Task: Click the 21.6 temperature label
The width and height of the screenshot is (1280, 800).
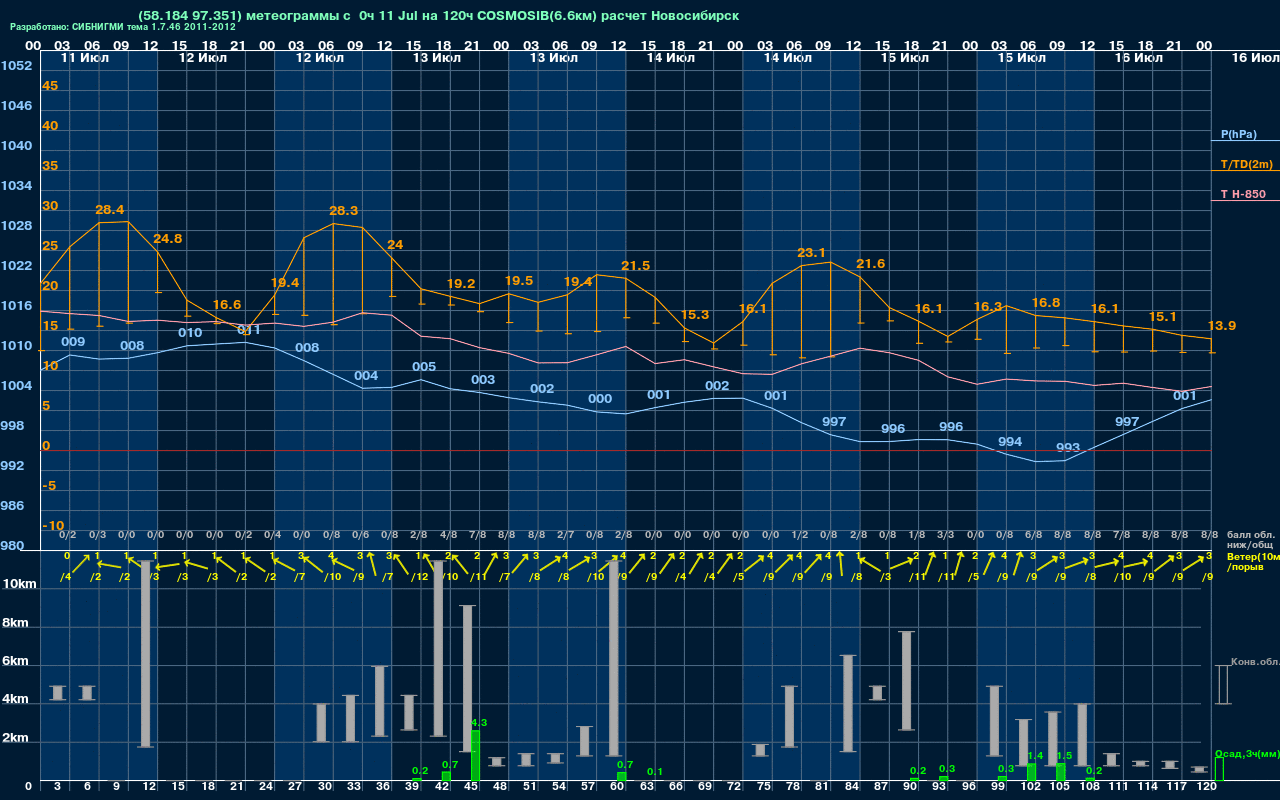Action: (871, 264)
